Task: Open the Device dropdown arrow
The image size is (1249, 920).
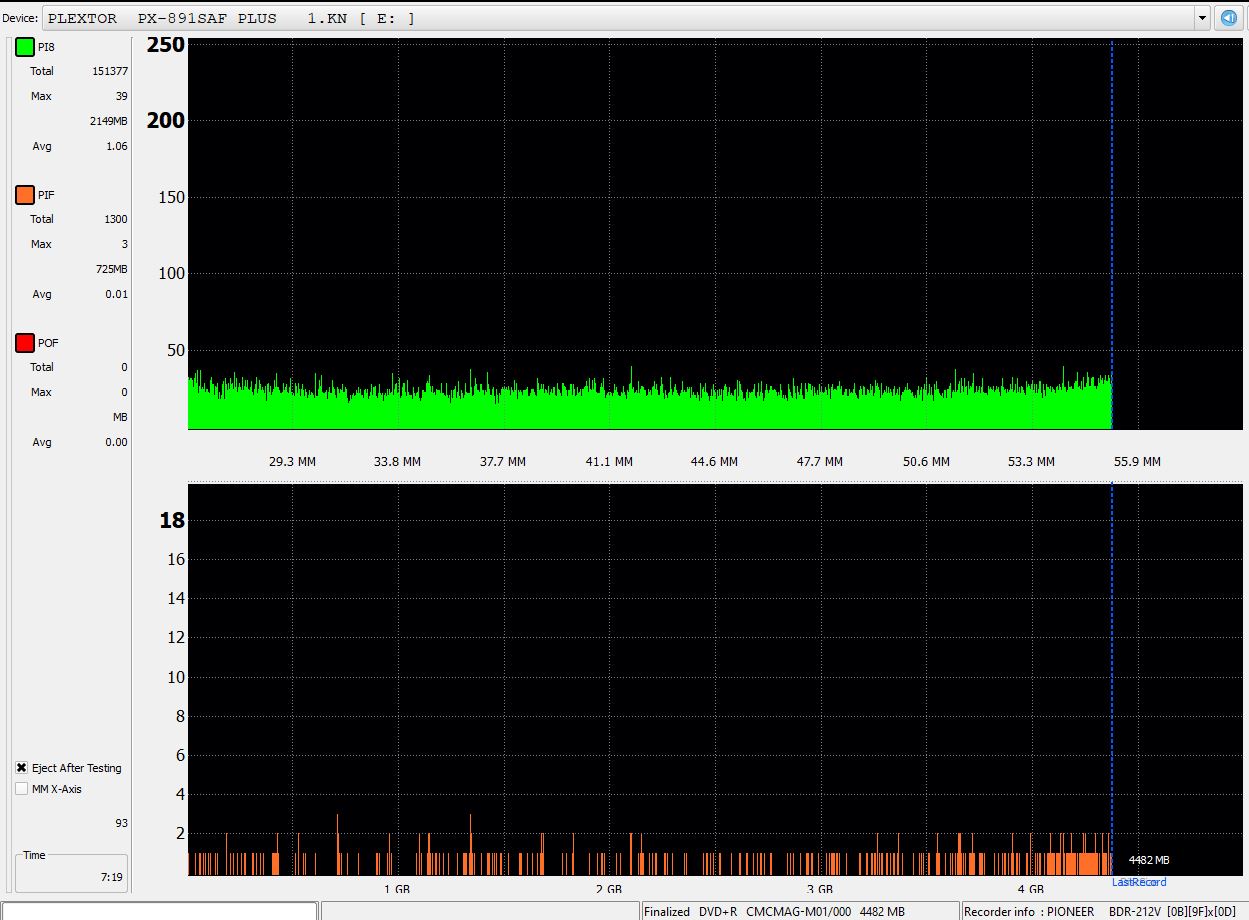Action: pos(1201,18)
